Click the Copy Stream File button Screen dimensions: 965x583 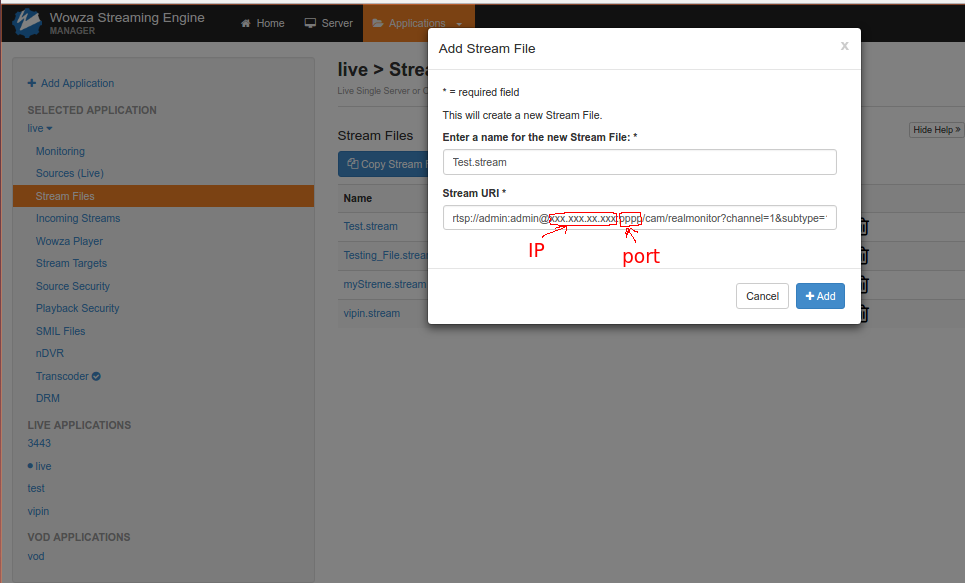click(x=383, y=164)
